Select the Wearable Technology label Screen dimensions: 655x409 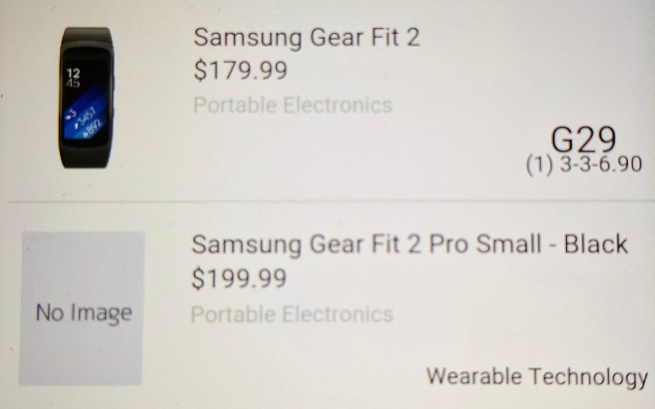[x=537, y=376]
